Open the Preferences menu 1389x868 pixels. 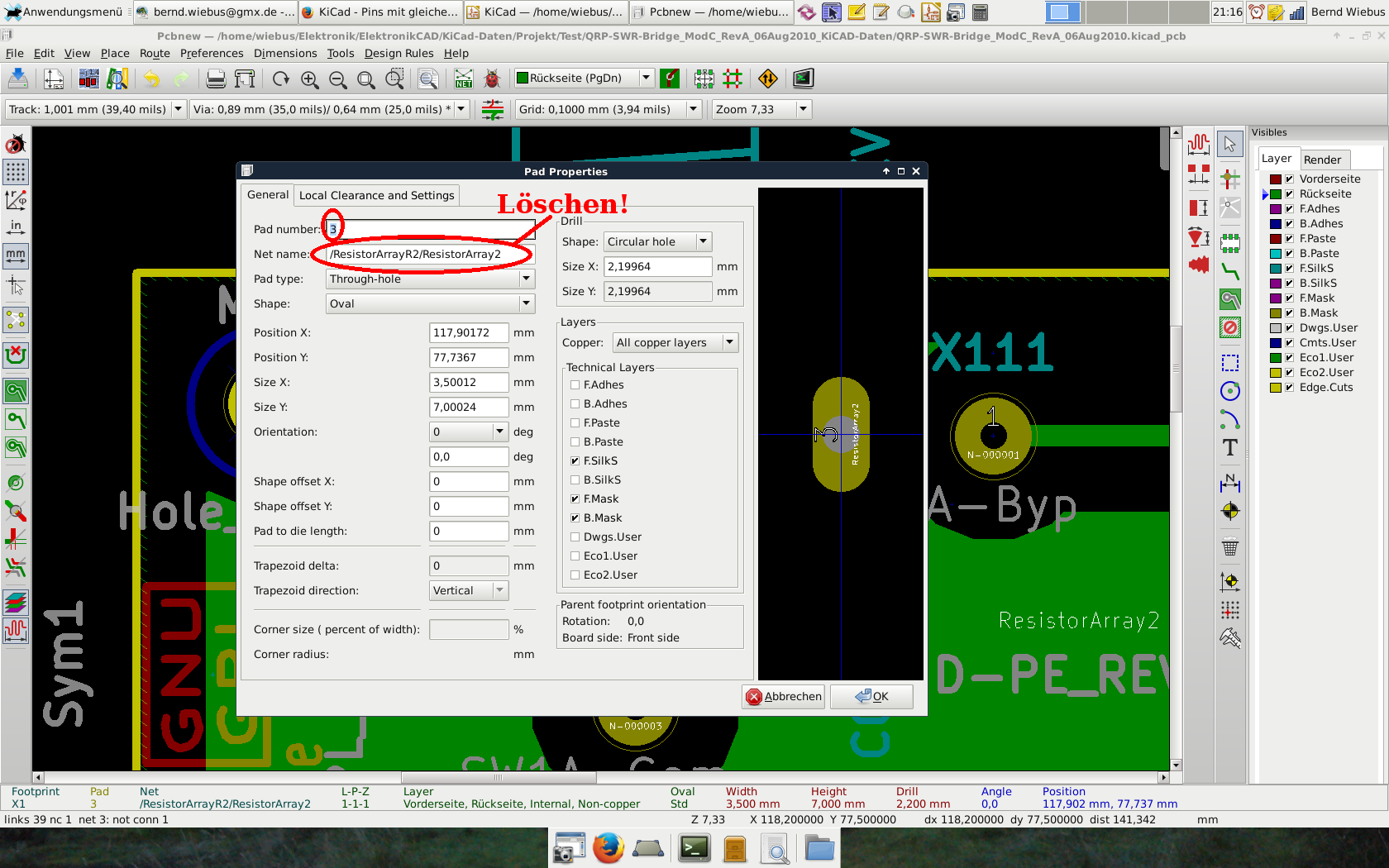[x=212, y=54]
